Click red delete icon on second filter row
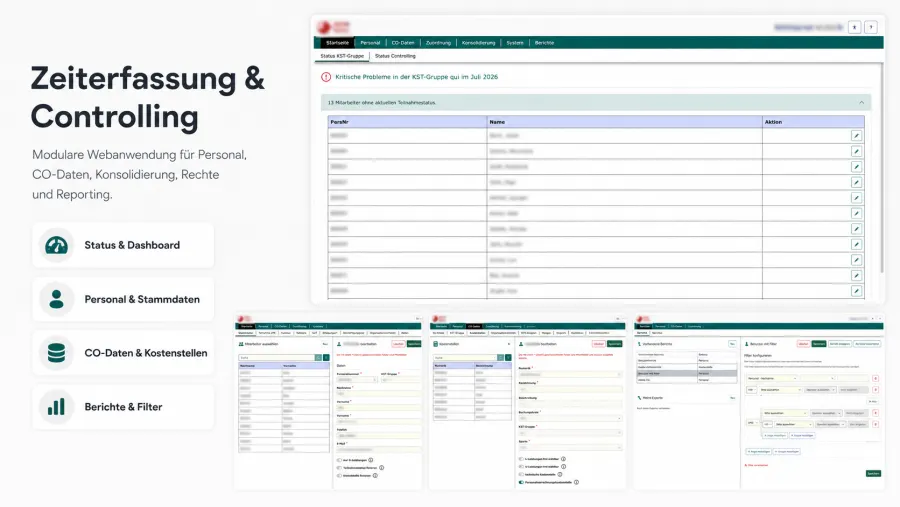Viewport: 900px width, 507px height. click(875, 390)
